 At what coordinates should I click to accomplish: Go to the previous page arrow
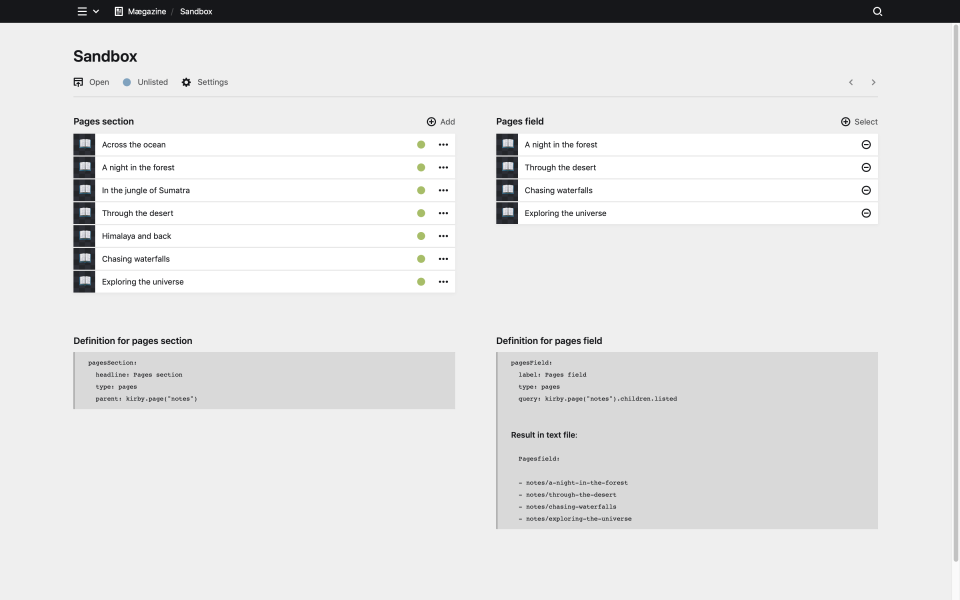851,82
